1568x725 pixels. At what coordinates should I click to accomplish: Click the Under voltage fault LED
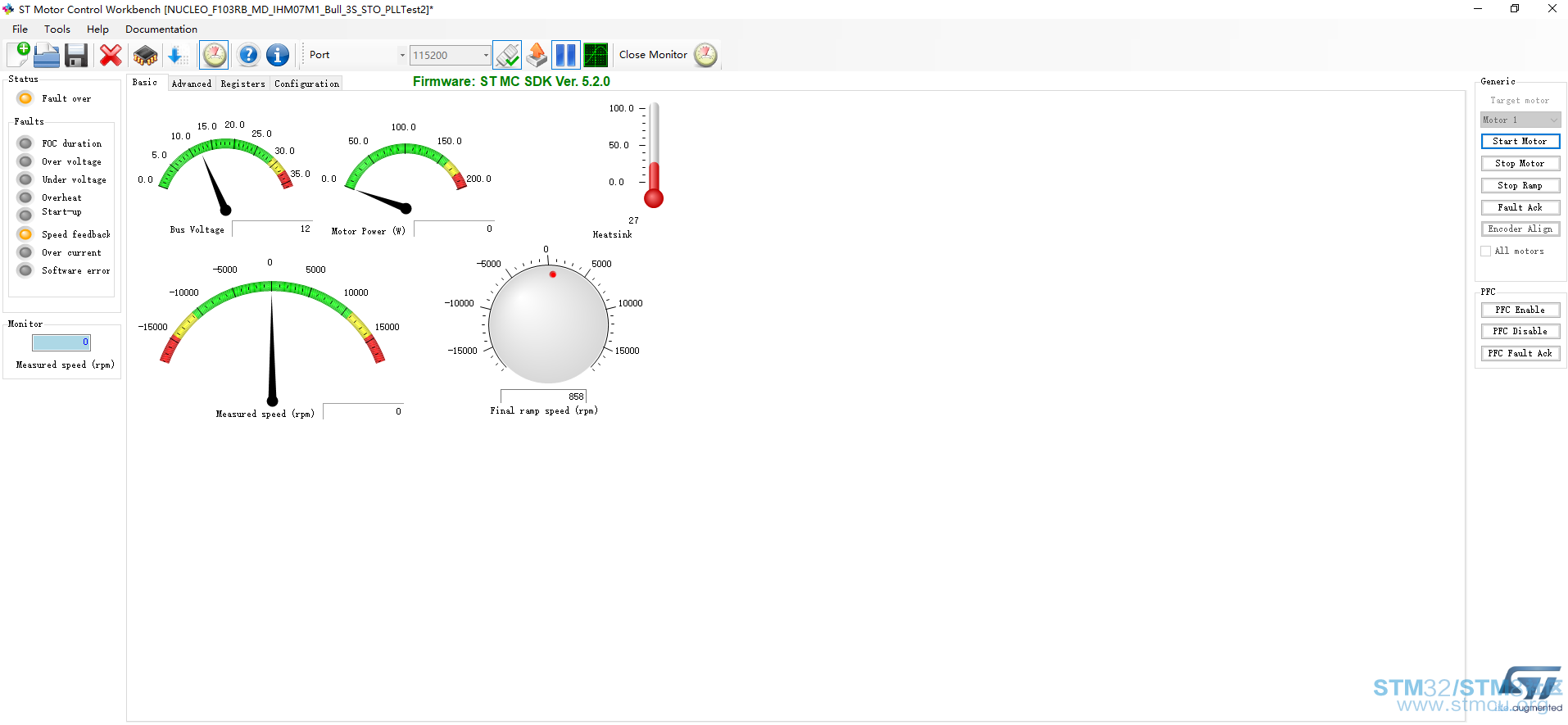(25, 179)
